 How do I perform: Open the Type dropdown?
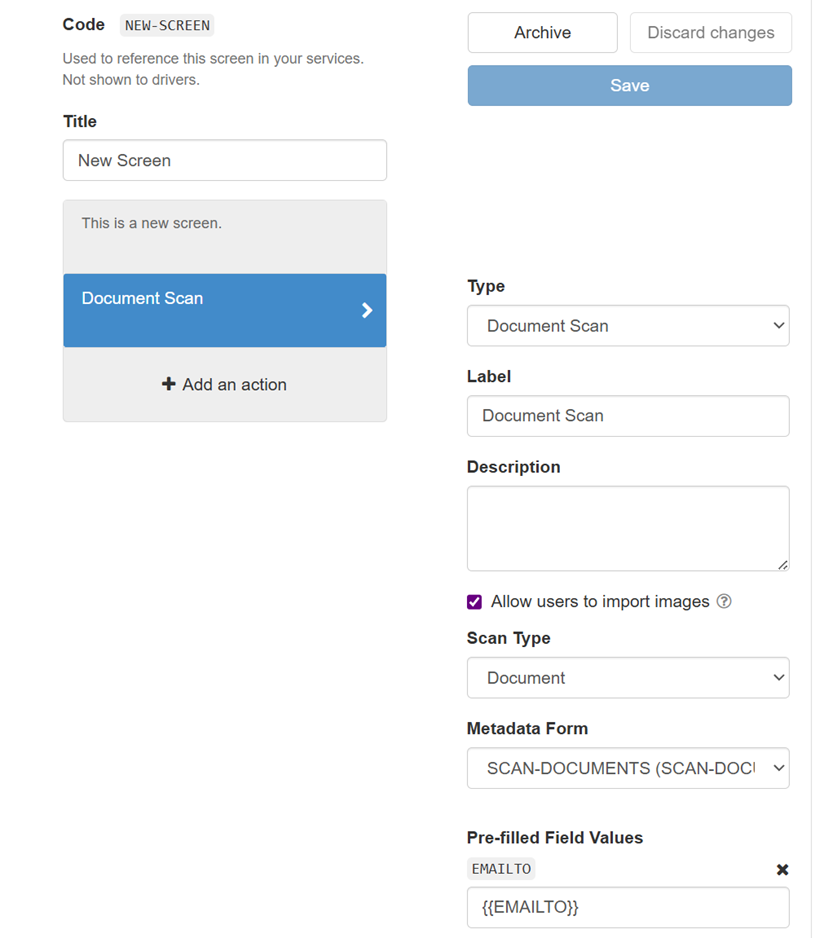tap(628, 326)
